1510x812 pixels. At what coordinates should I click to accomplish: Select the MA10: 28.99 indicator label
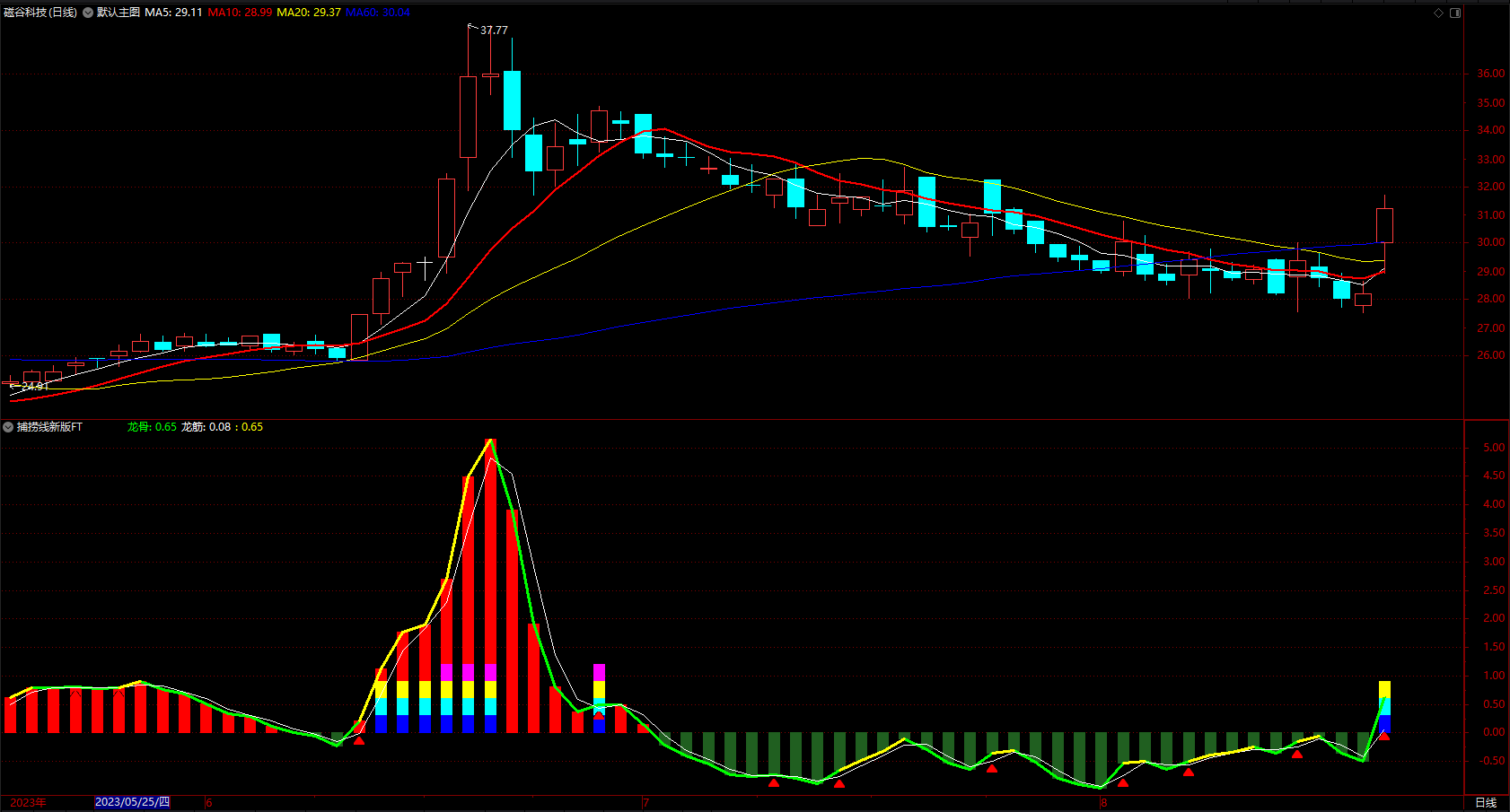pos(240,13)
